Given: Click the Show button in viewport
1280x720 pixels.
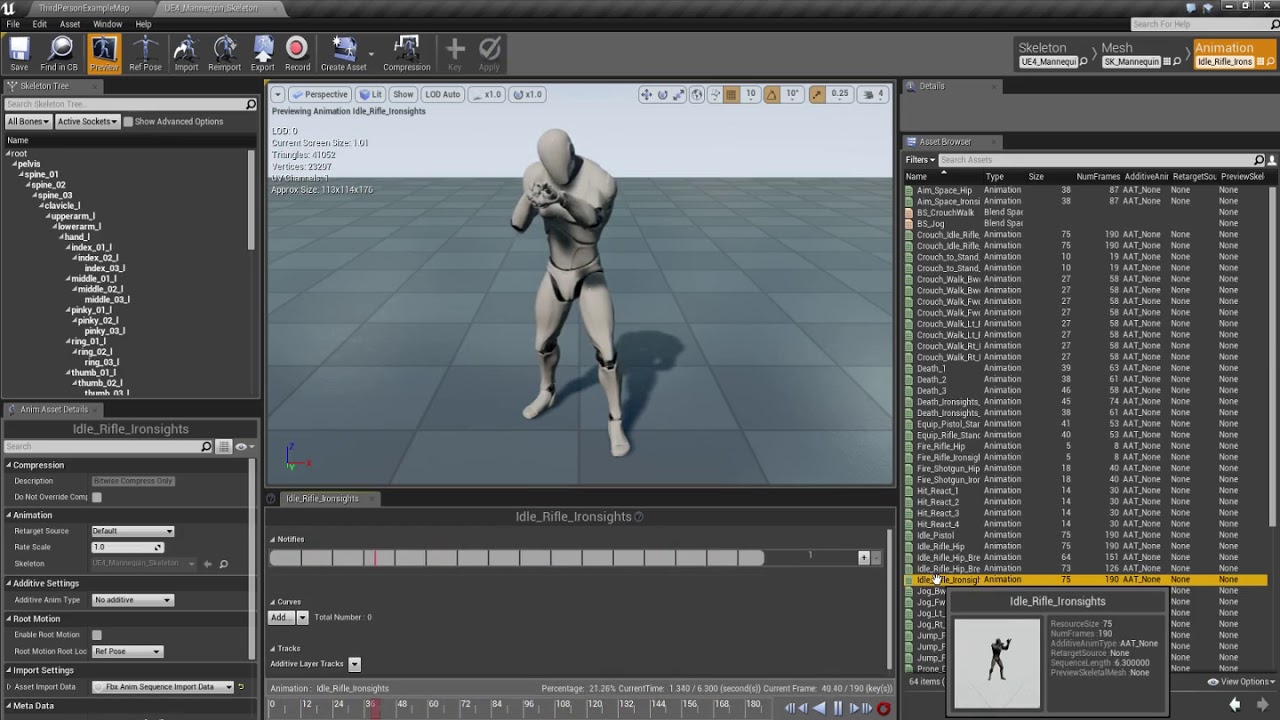Looking at the screenshot, I should 403,94.
